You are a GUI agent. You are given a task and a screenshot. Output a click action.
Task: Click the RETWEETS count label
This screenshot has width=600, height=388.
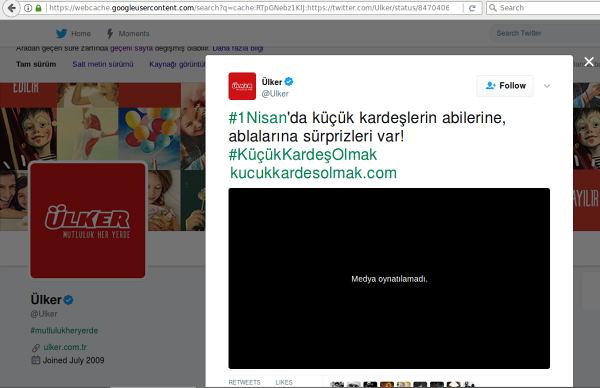(x=245, y=382)
